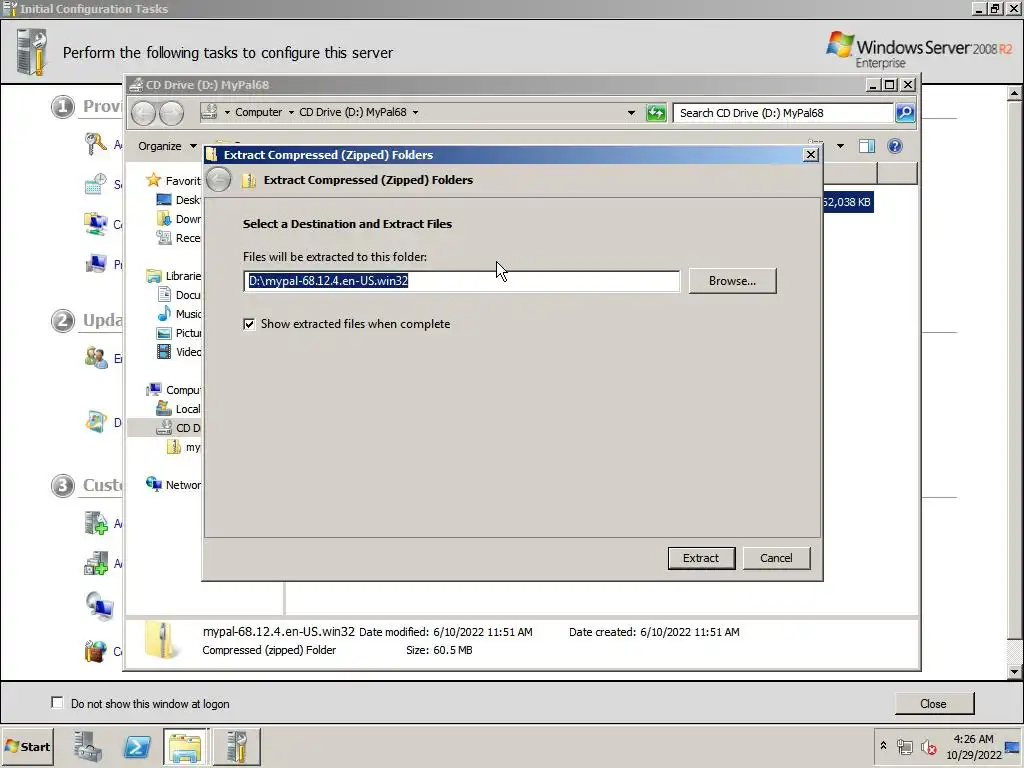
Task: Click Close in Initial Configuration Tasks window
Action: [x=933, y=704]
